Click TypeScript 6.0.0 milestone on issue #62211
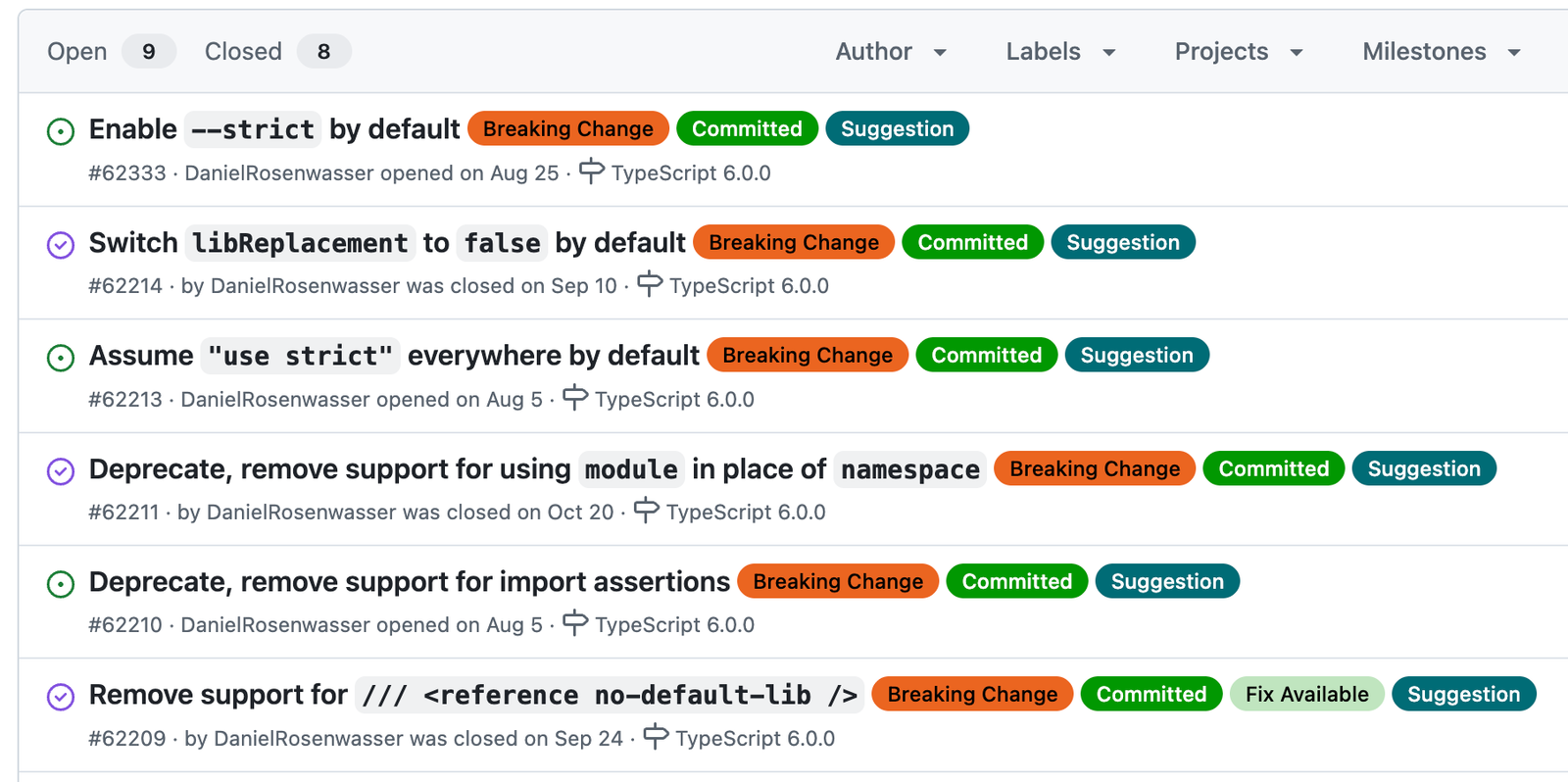The width and height of the screenshot is (1568, 782). [746, 513]
